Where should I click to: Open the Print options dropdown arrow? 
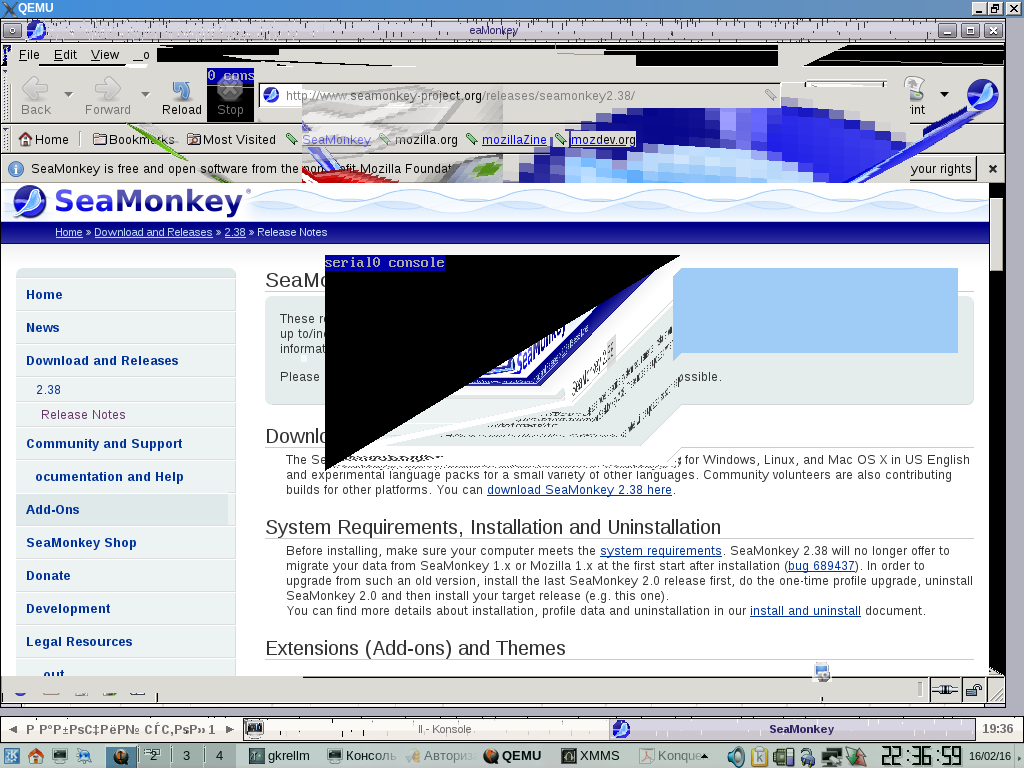tap(943, 95)
